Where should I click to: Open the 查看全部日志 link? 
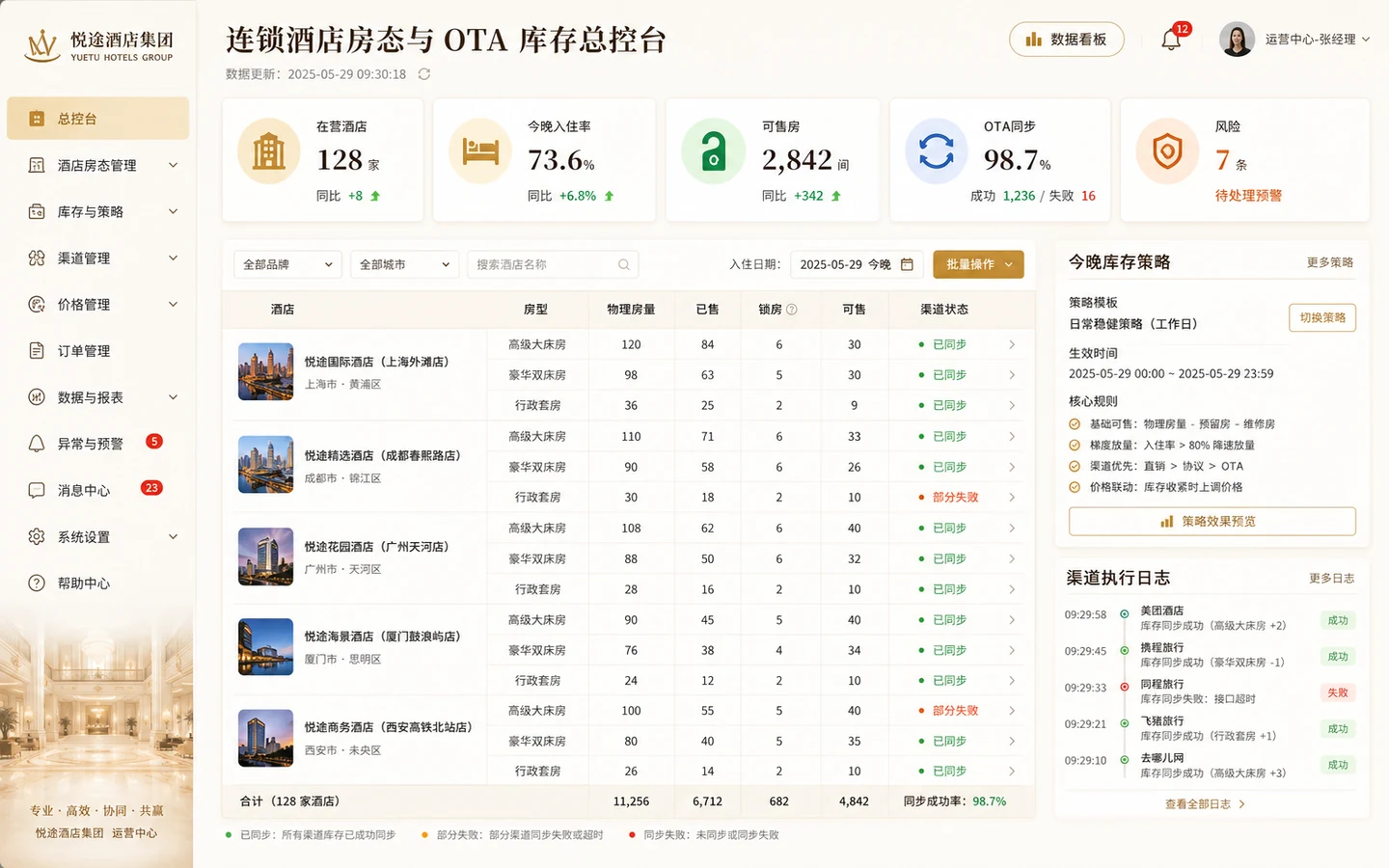1205,803
